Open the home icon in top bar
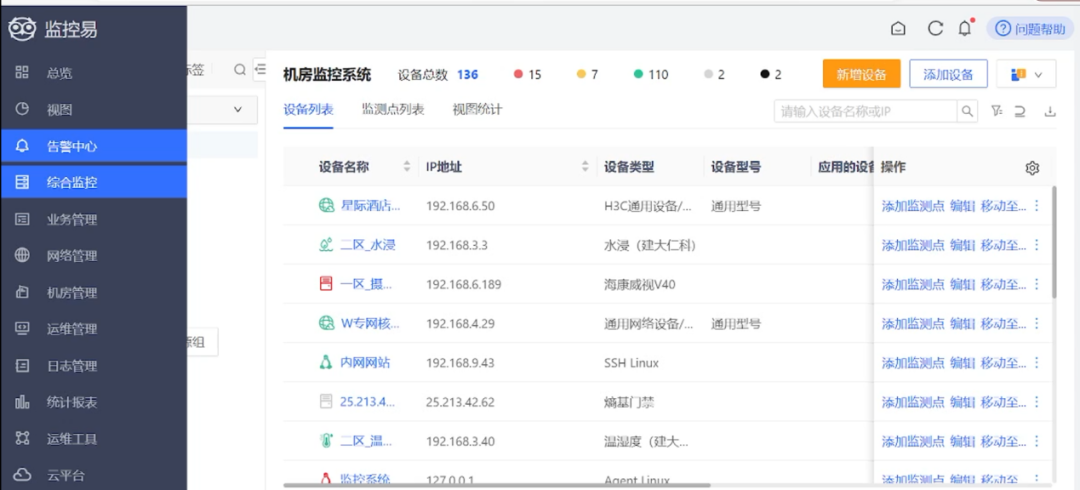1080x490 pixels. [897, 28]
